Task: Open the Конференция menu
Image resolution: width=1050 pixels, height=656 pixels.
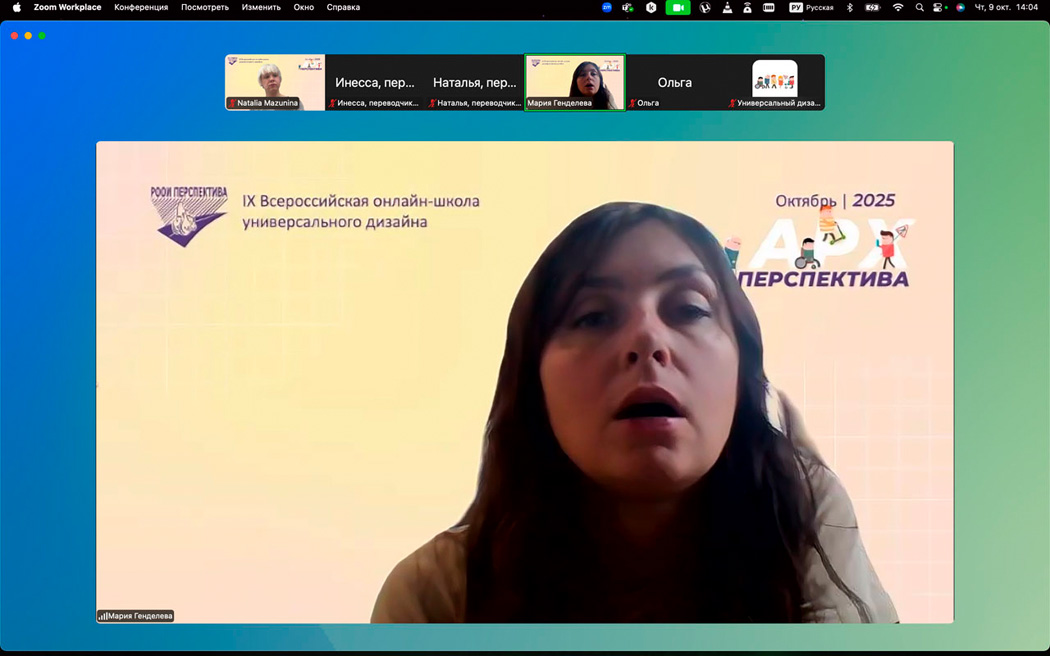Action: (x=141, y=7)
